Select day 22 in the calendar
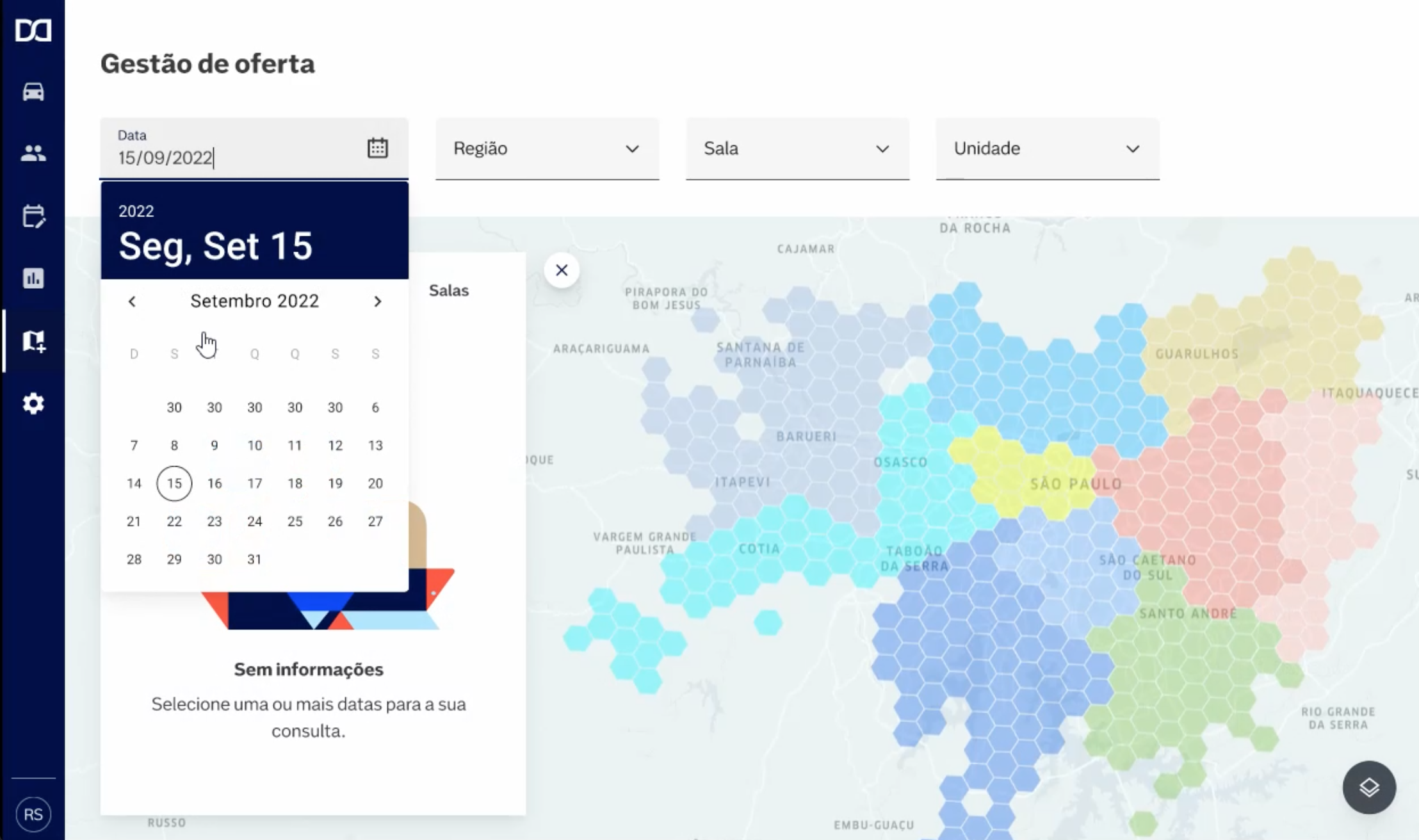The width and height of the screenshot is (1419, 840). tap(174, 521)
